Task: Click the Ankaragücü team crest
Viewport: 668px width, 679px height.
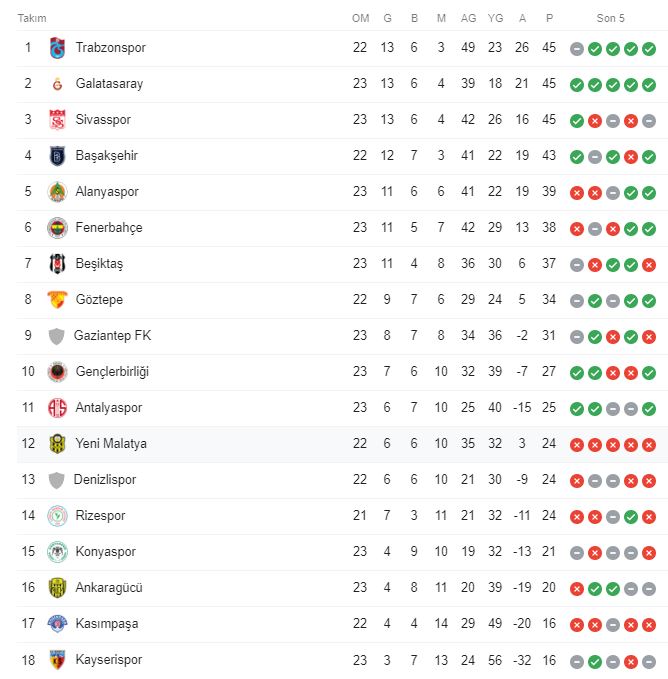Action: coord(56,588)
